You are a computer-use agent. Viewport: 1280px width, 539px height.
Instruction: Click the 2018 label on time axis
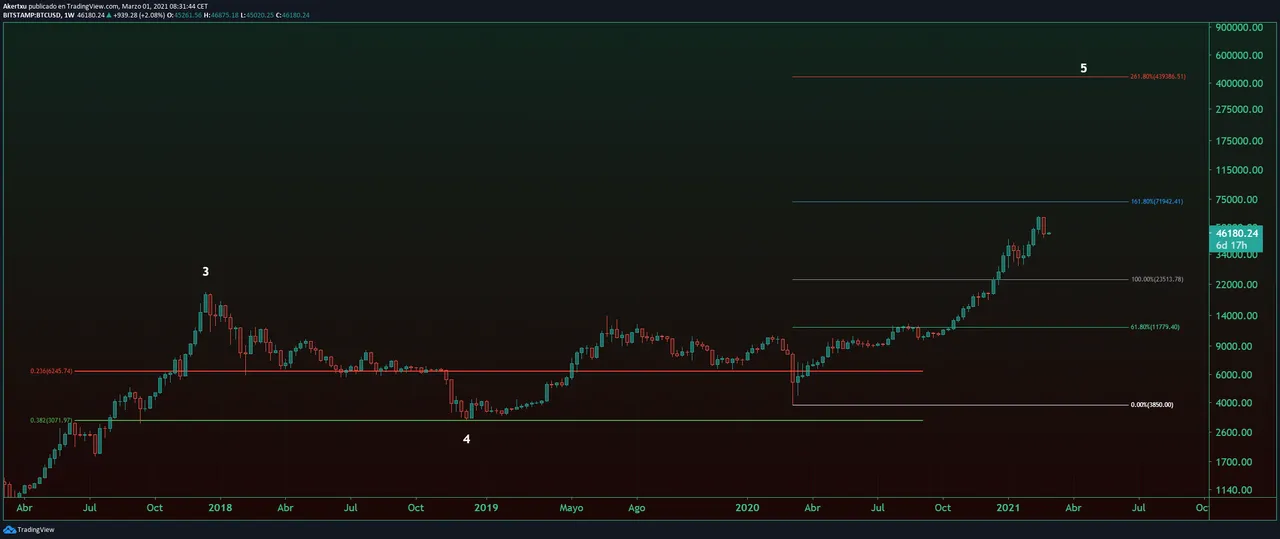(219, 508)
